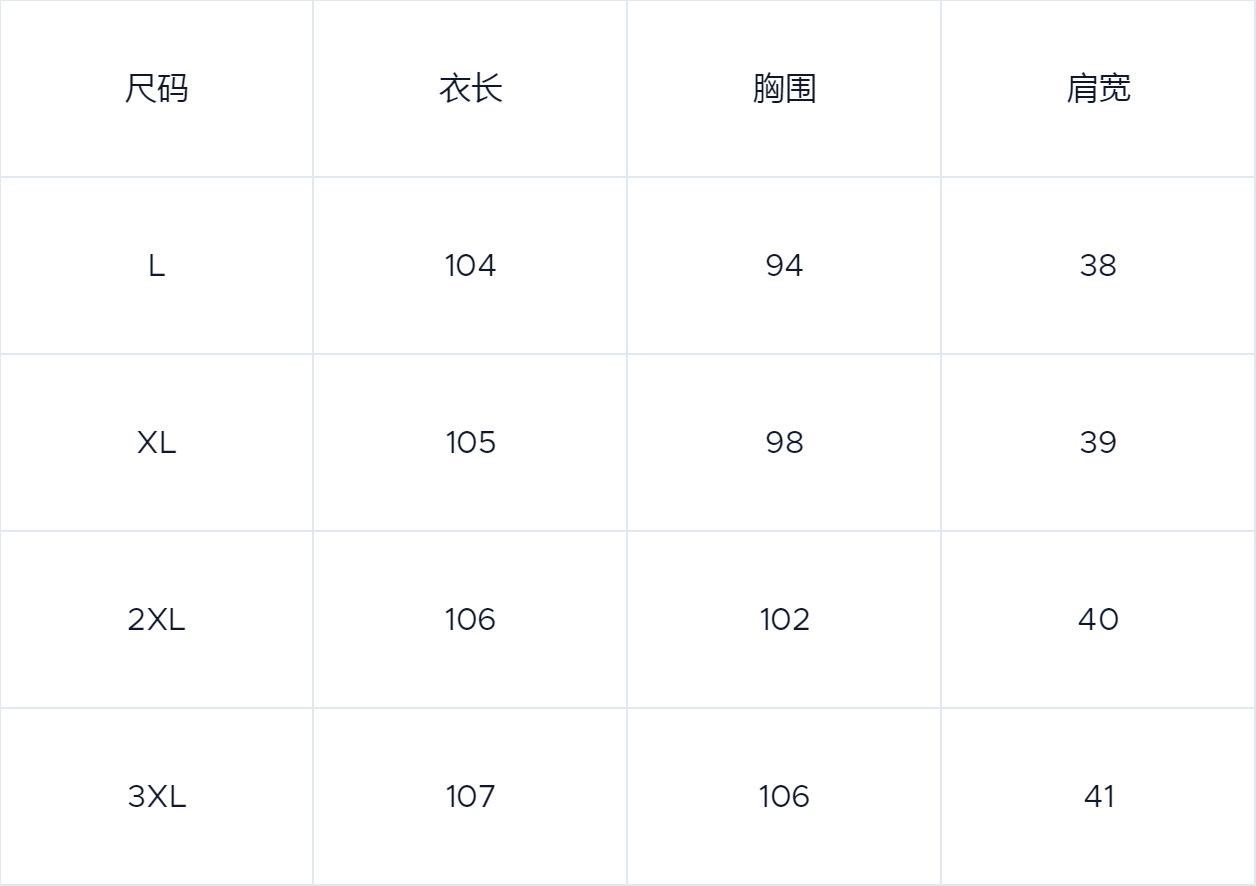The width and height of the screenshot is (1256, 886).
Task: Click the 尺码 header cell
Action: (x=157, y=89)
